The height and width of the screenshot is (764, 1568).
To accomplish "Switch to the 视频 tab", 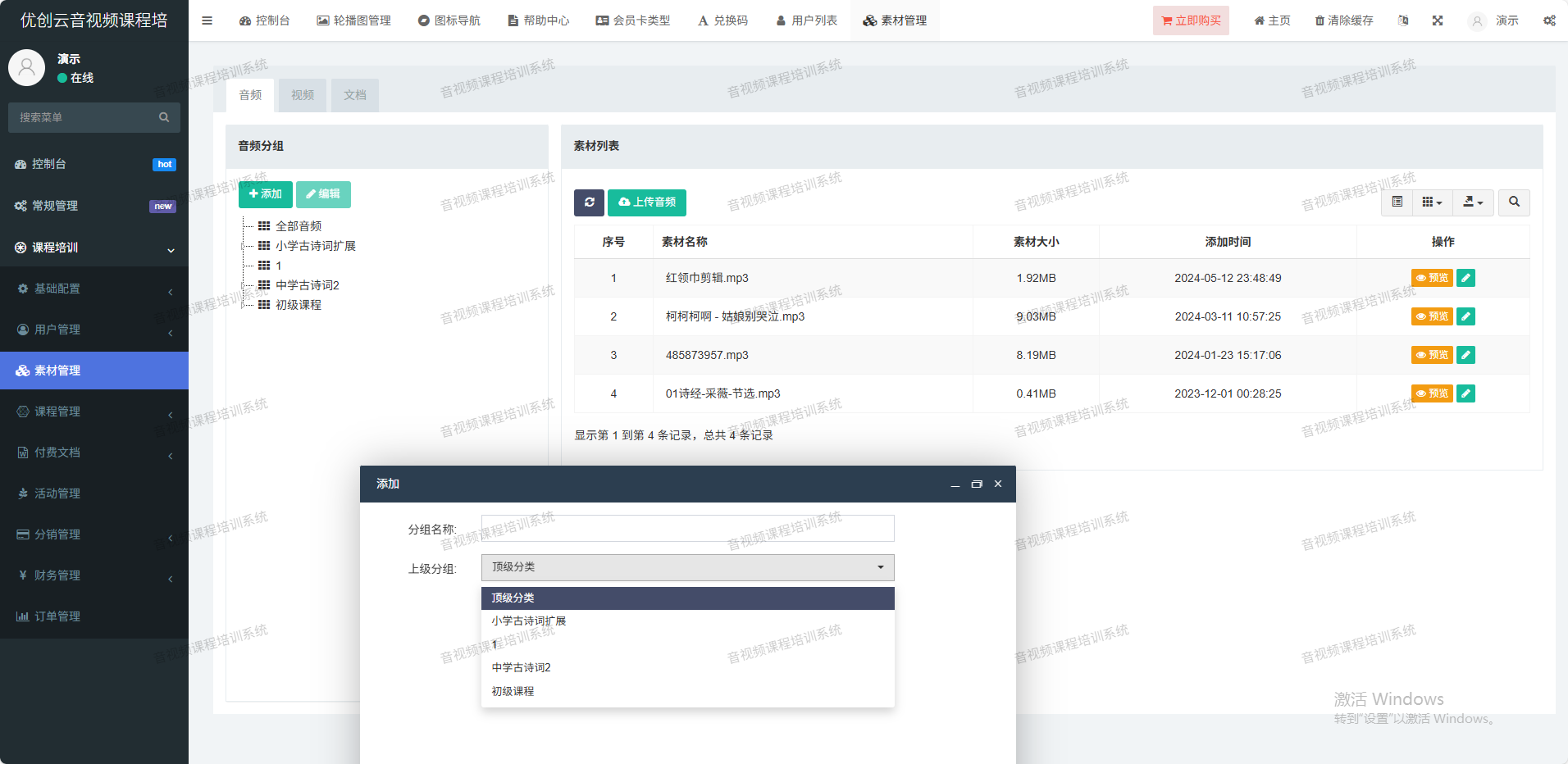I will 303,95.
